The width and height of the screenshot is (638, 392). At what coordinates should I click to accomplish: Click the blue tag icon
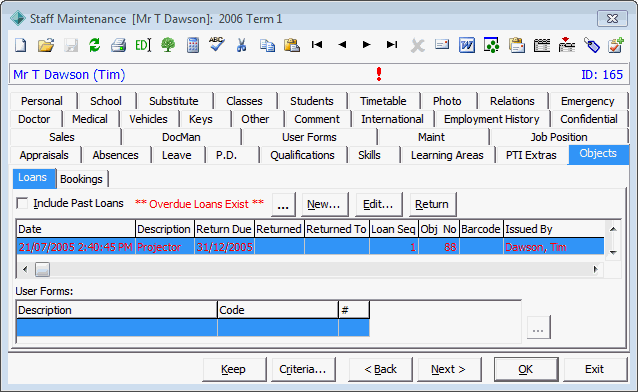[592, 45]
